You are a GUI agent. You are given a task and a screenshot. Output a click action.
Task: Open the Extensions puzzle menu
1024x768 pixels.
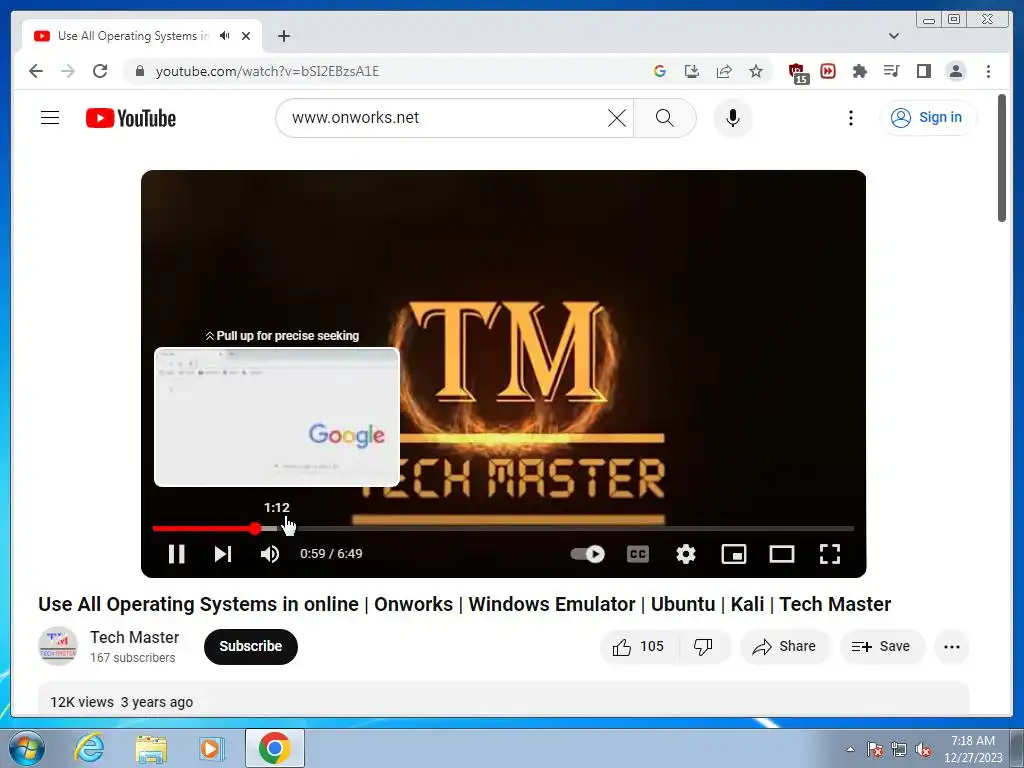pyautogui.click(x=860, y=71)
